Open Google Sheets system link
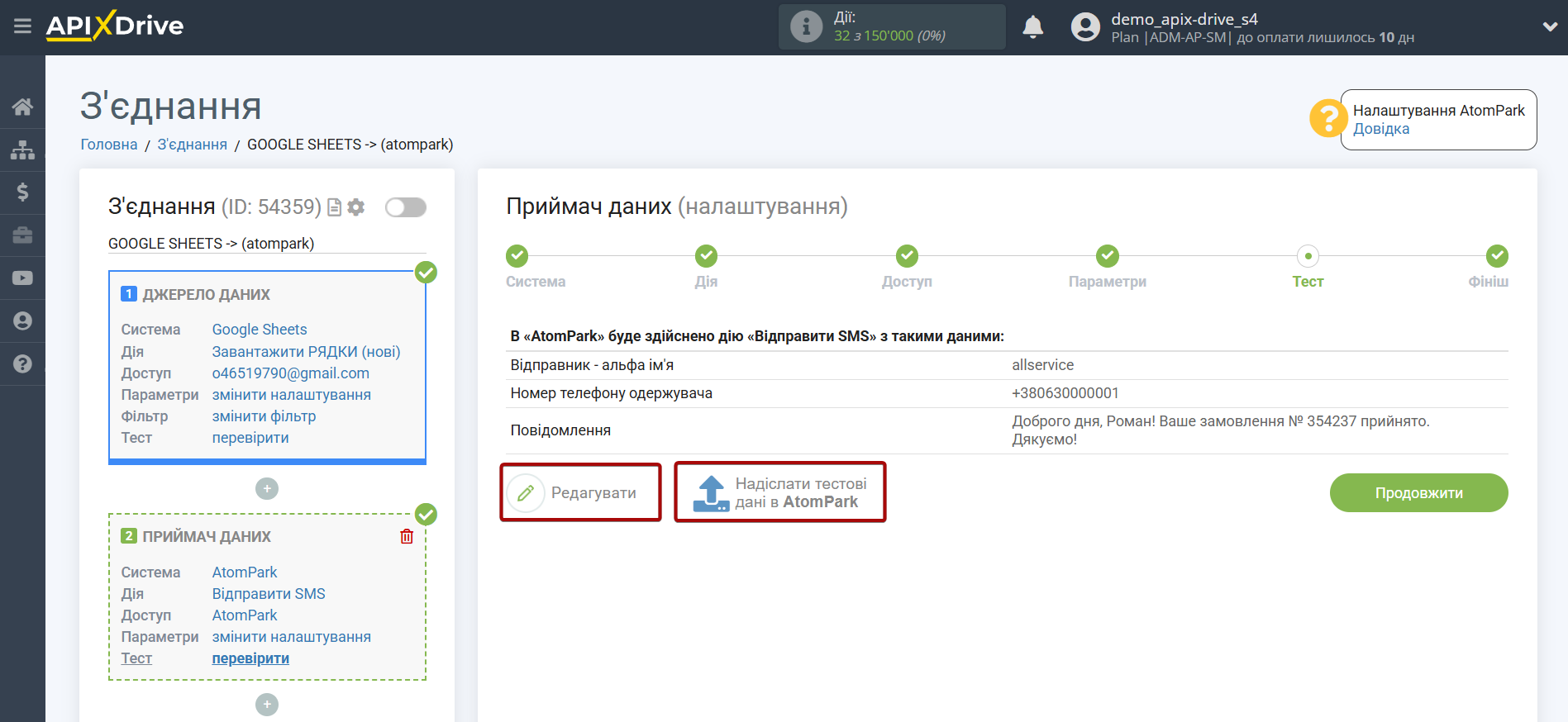 260,330
